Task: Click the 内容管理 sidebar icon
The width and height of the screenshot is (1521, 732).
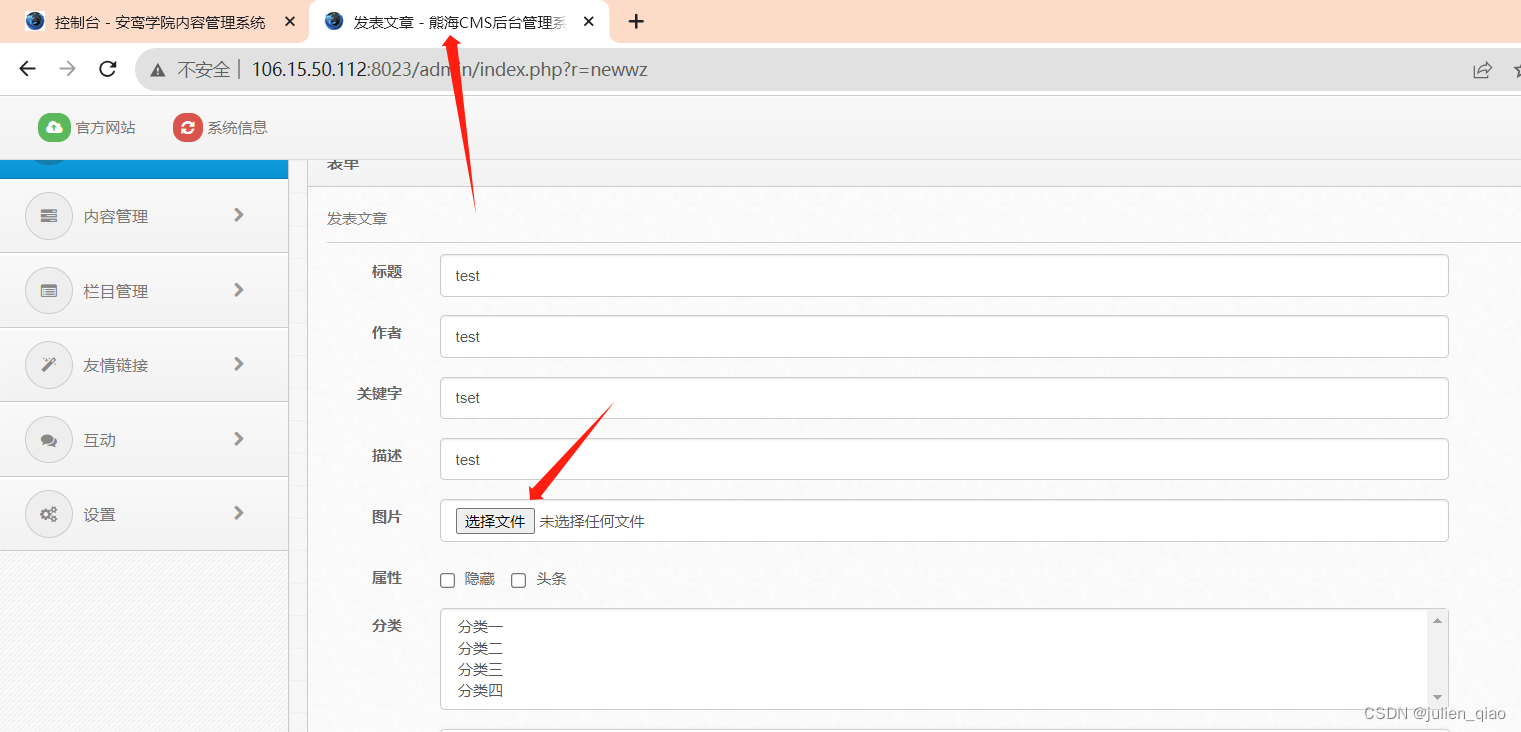Action: pyautogui.click(x=49, y=216)
